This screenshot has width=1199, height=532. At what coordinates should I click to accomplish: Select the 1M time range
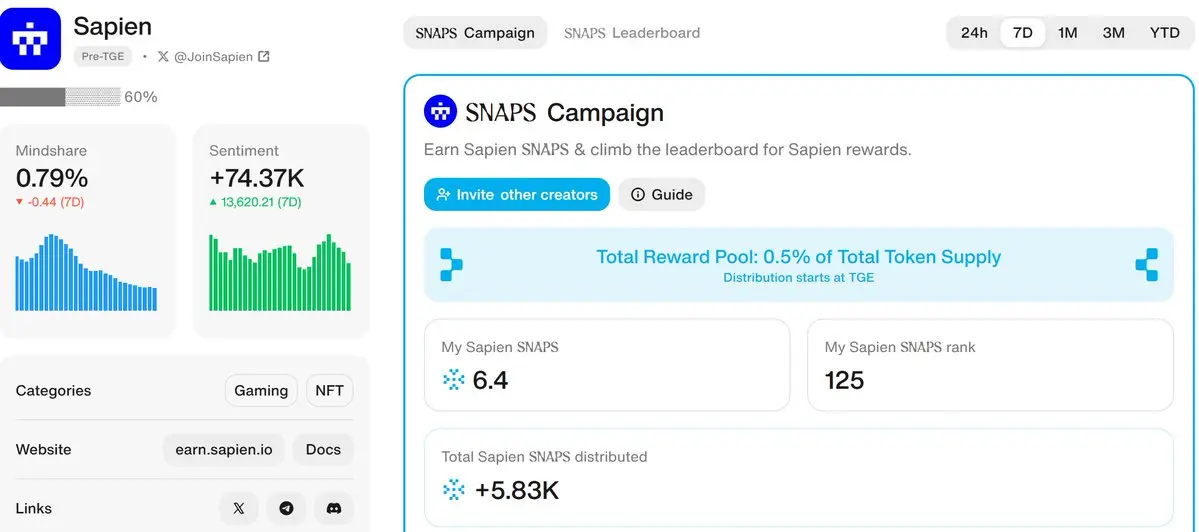click(1067, 33)
